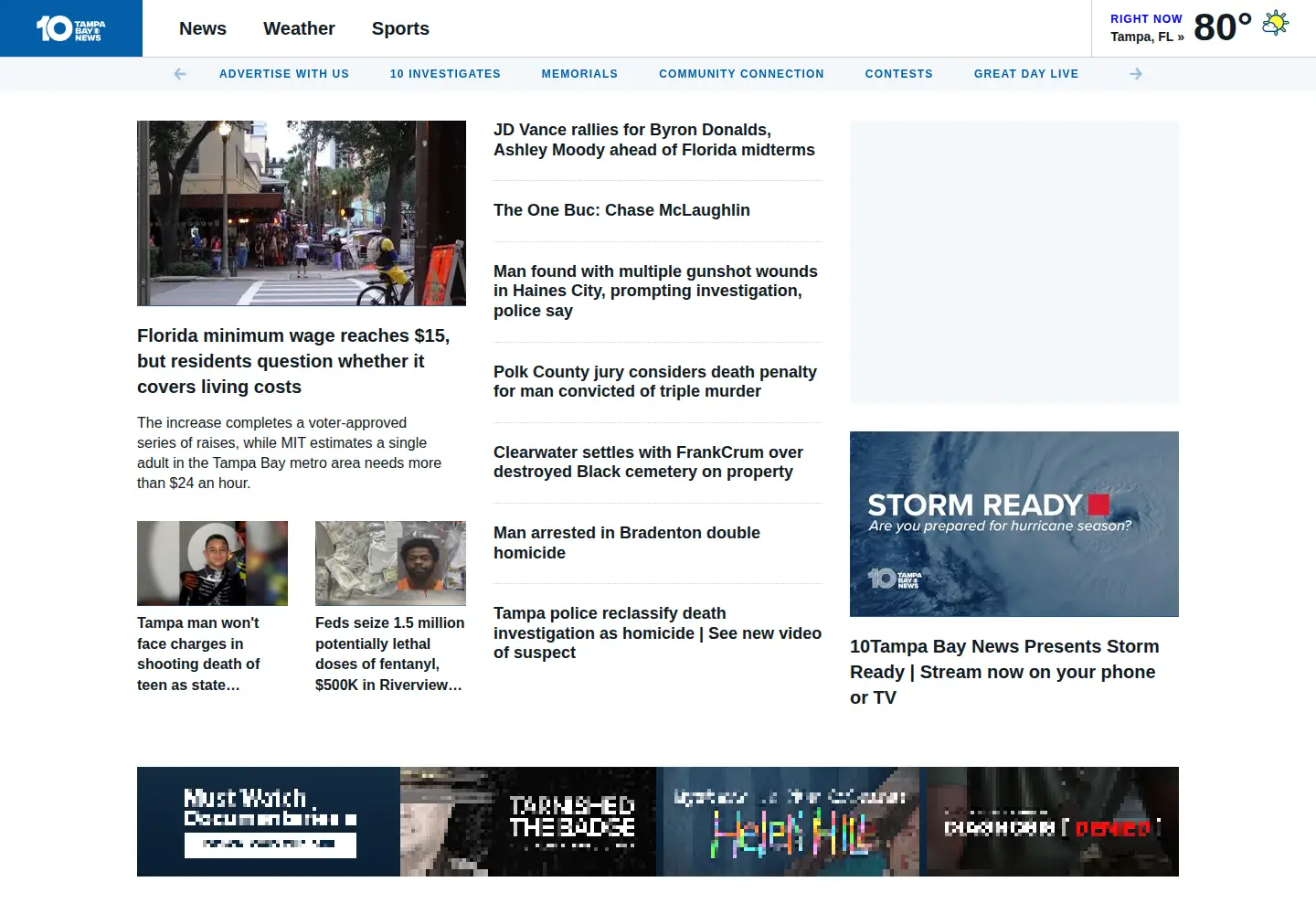The width and height of the screenshot is (1316, 914).
Task: Read Tampa police reclassify death investigation story
Action: pyautogui.click(x=658, y=632)
